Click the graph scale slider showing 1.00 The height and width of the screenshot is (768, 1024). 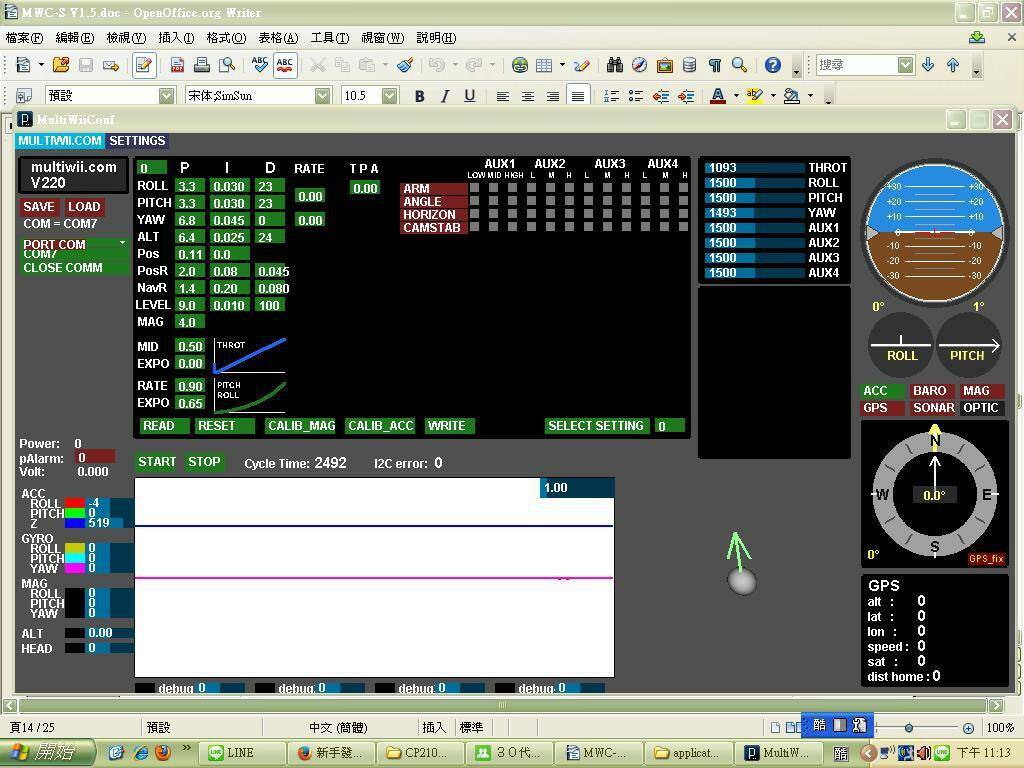point(577,488)
